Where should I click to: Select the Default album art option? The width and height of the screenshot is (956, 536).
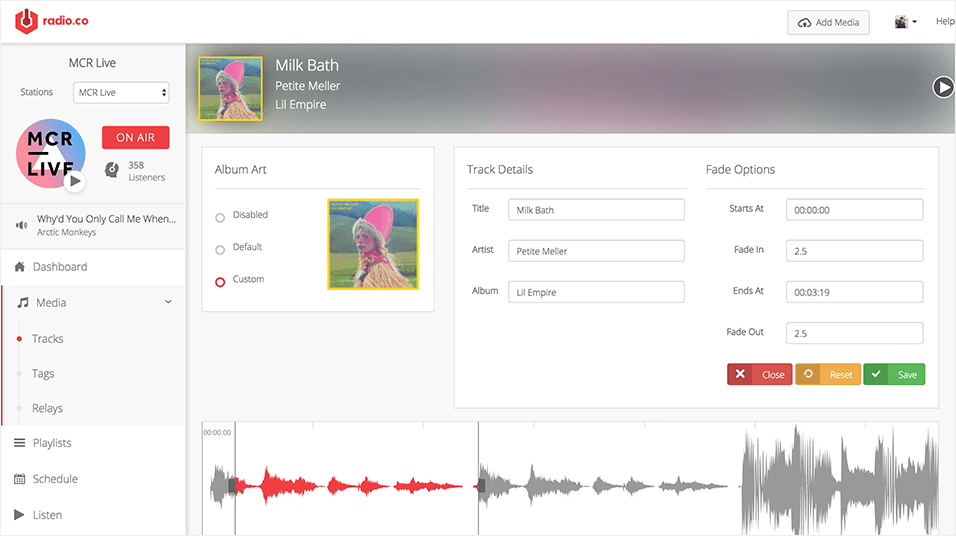tap(220, 249)
